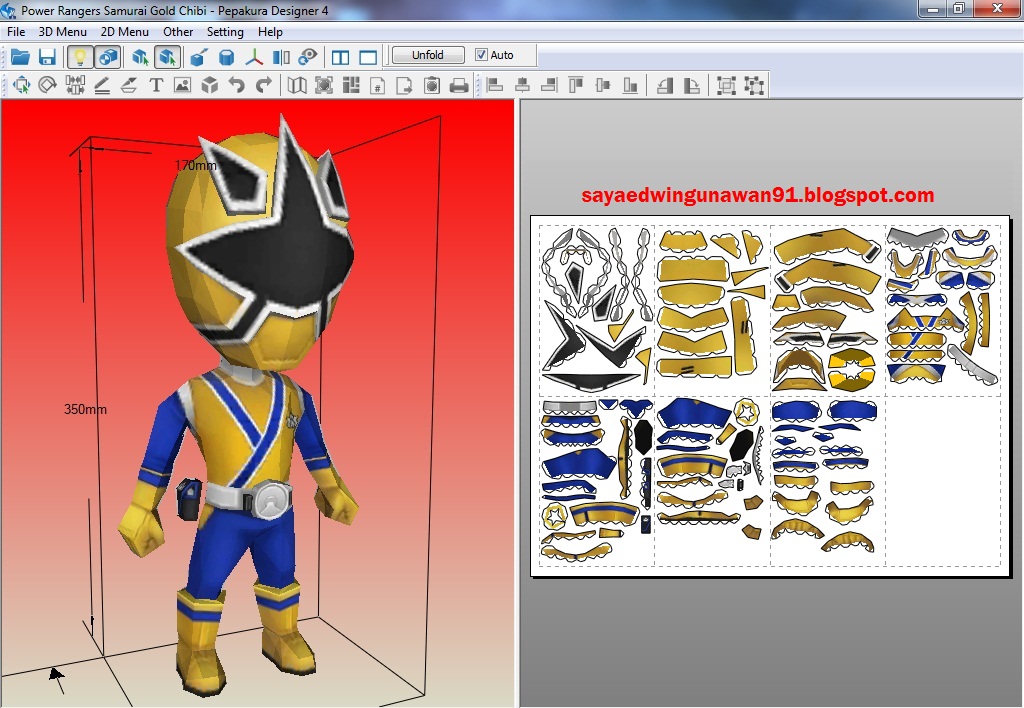The width and height of the screenshot is (1024, 708).
Task: Open the 3D Menu
Action: [63, 31]
